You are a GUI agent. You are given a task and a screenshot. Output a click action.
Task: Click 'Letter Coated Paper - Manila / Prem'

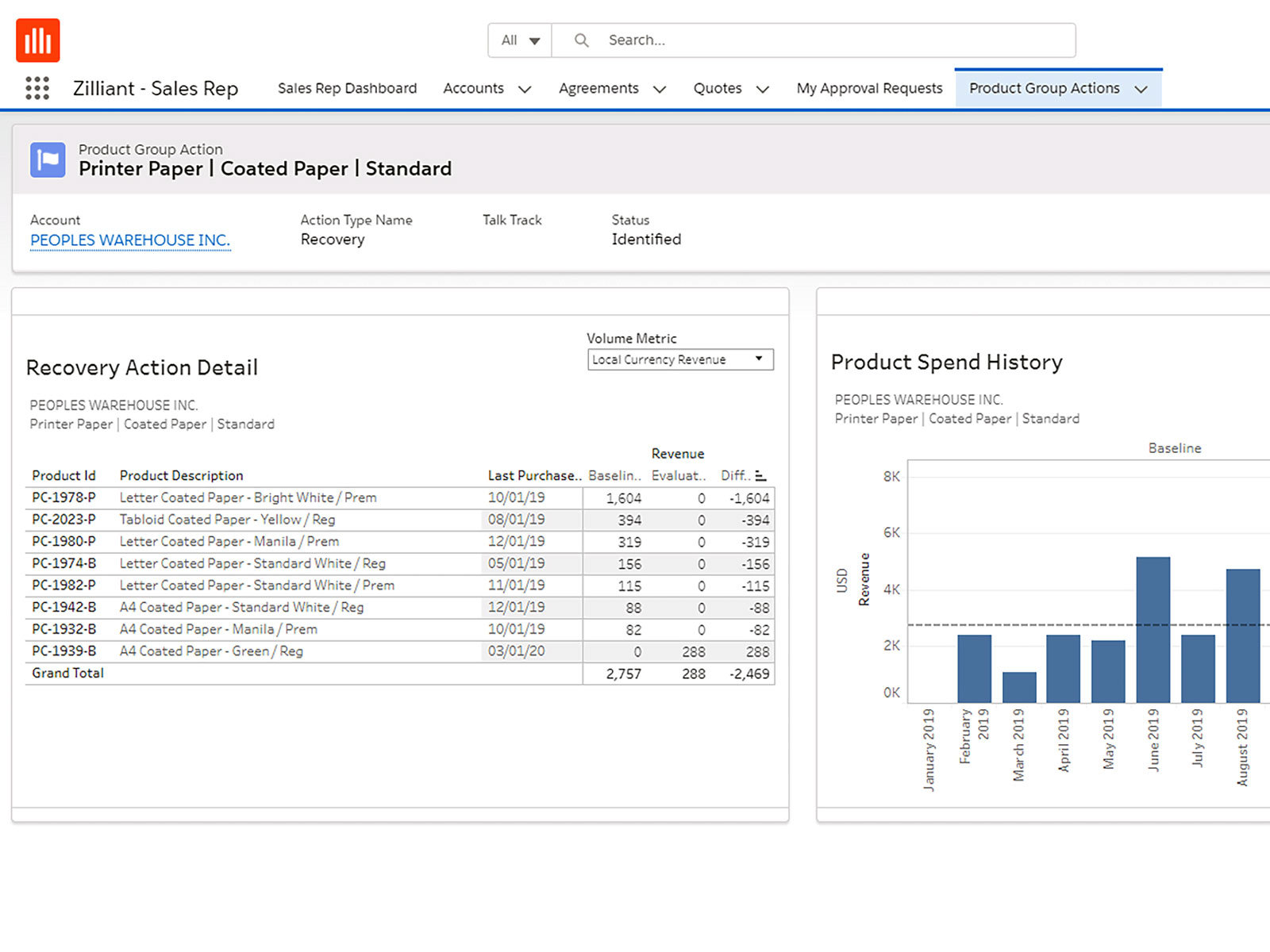(229, 541)
